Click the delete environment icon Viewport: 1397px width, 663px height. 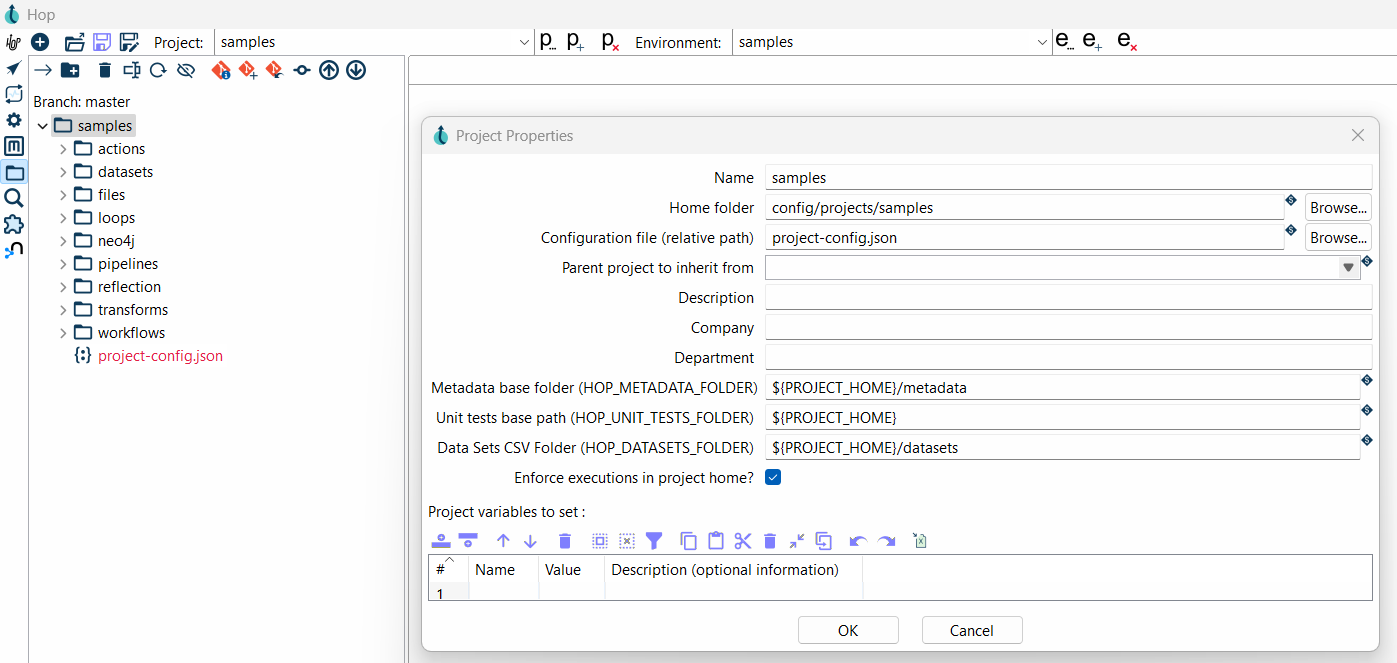1127,42
